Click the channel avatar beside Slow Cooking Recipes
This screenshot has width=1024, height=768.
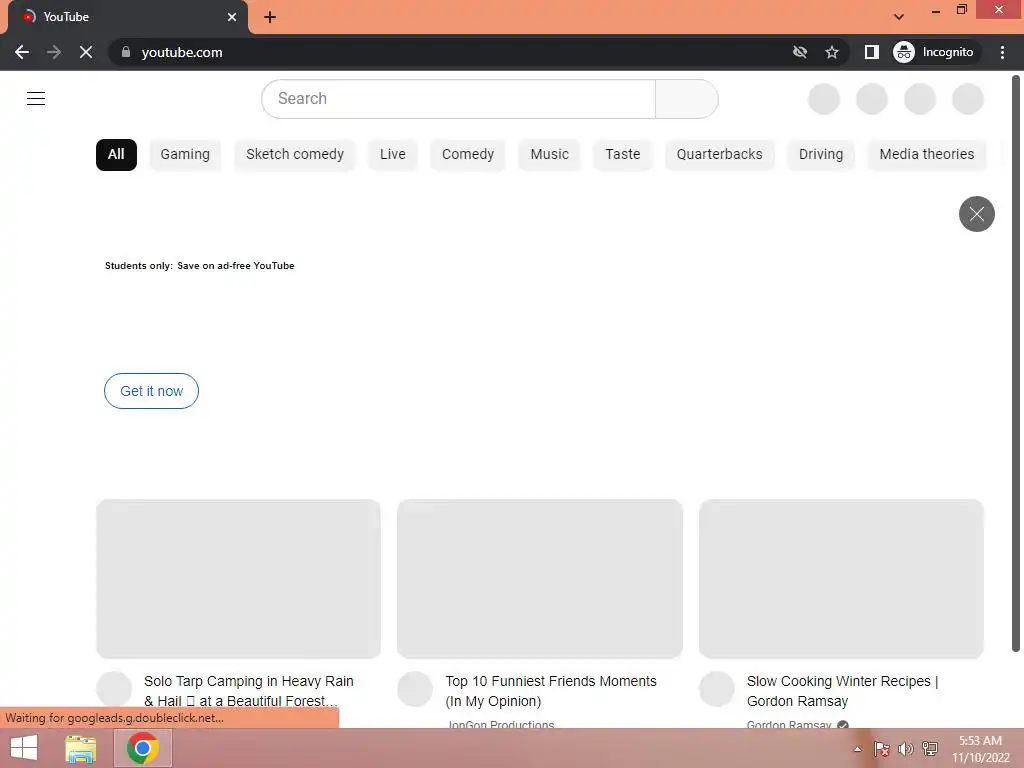[717, 689]
